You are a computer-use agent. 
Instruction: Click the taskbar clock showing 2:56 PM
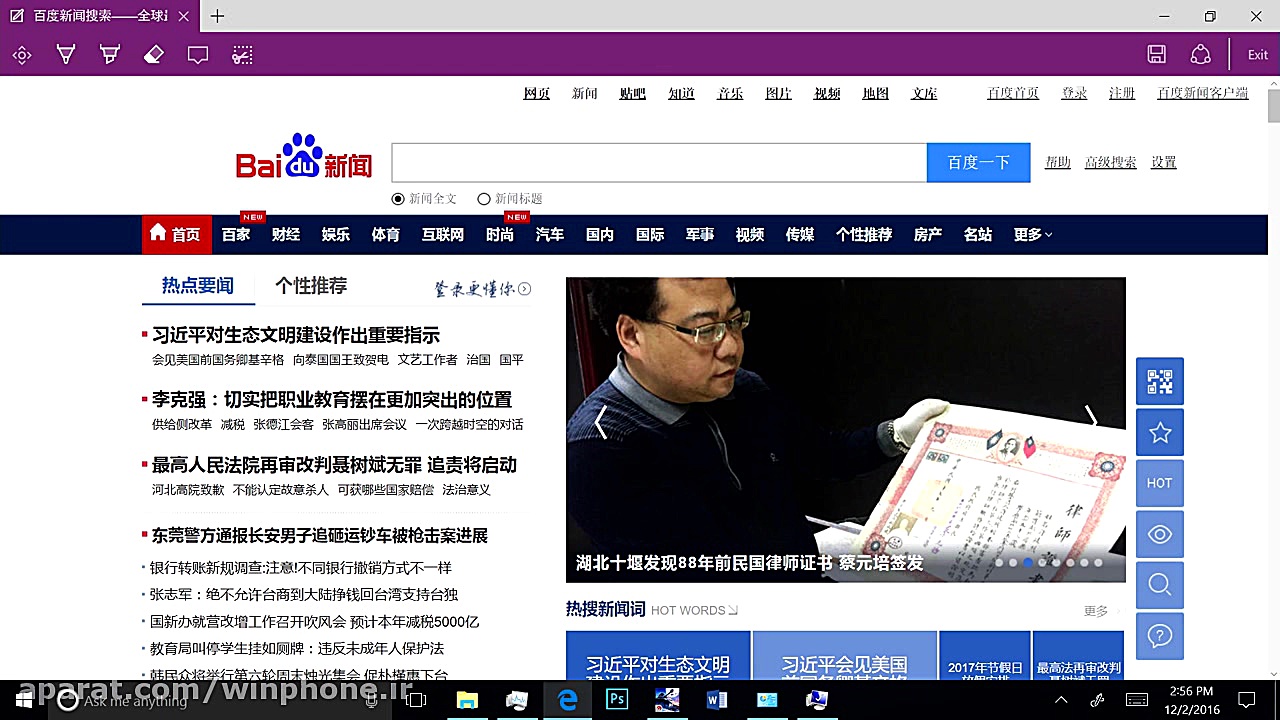1191,700
